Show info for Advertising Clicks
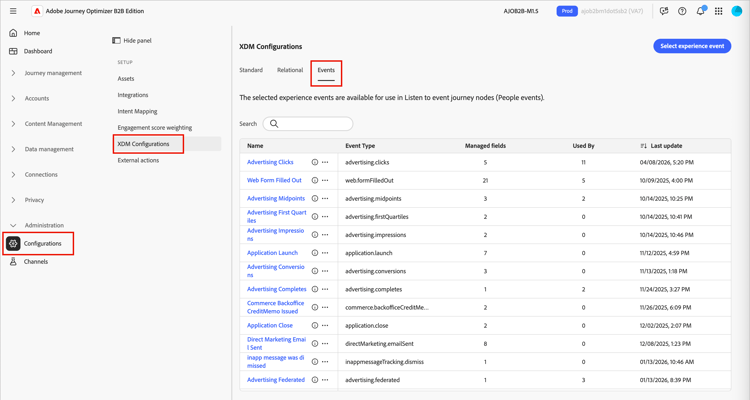 (315, 162)
